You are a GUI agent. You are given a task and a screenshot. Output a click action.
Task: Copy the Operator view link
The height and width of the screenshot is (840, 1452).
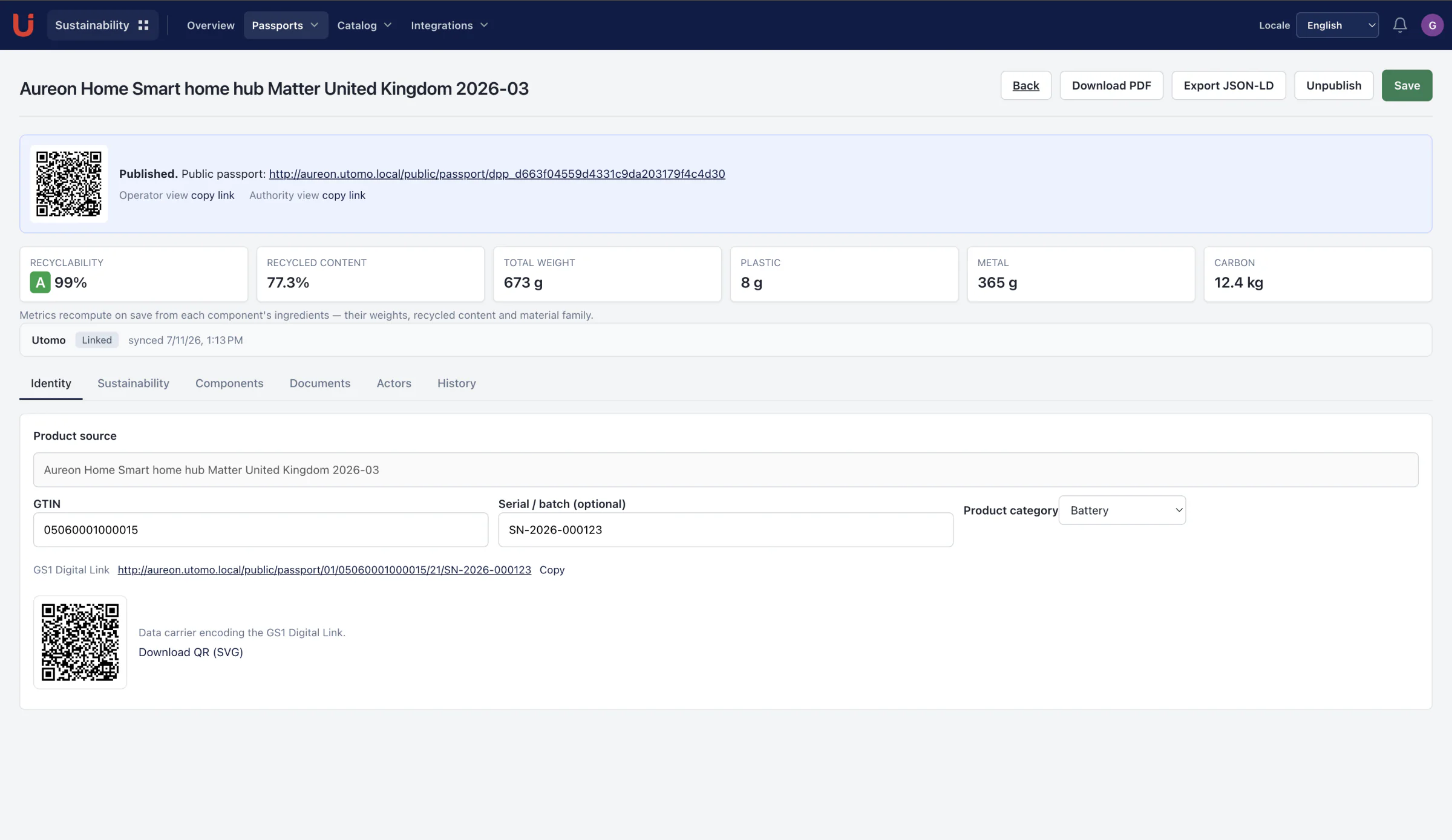tap(212, 195)
